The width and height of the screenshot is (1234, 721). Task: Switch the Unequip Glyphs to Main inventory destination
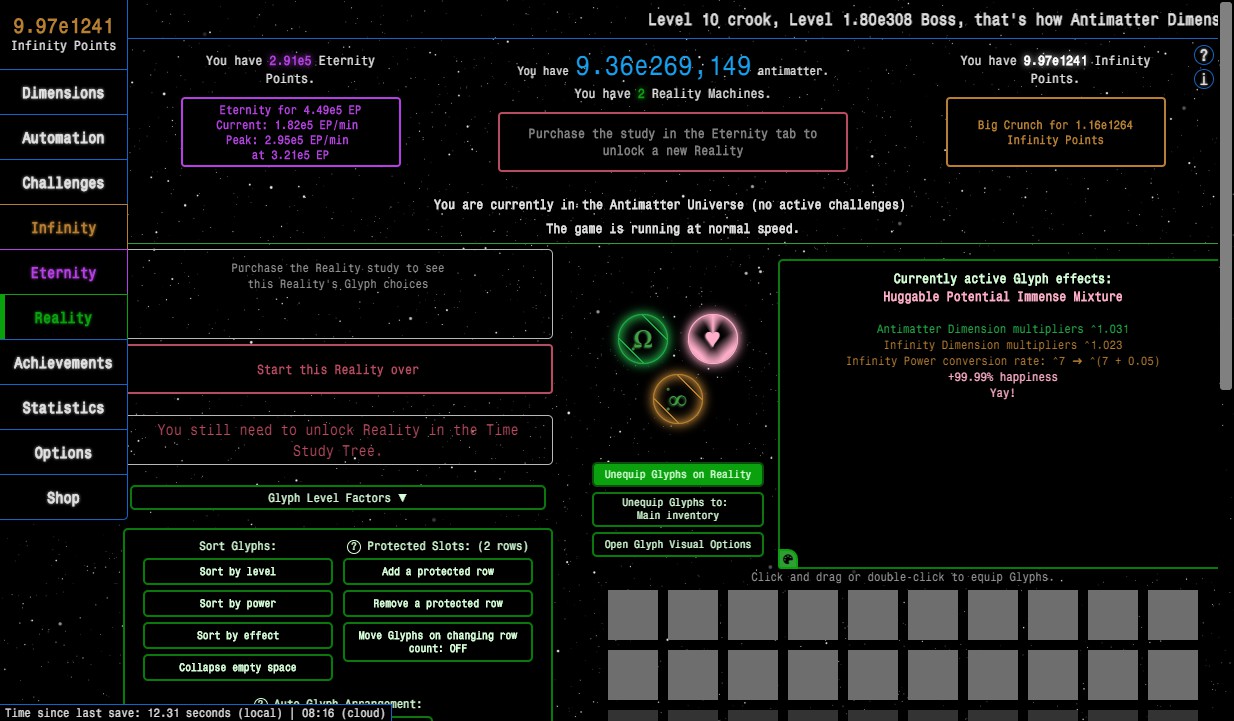[678, 509]
